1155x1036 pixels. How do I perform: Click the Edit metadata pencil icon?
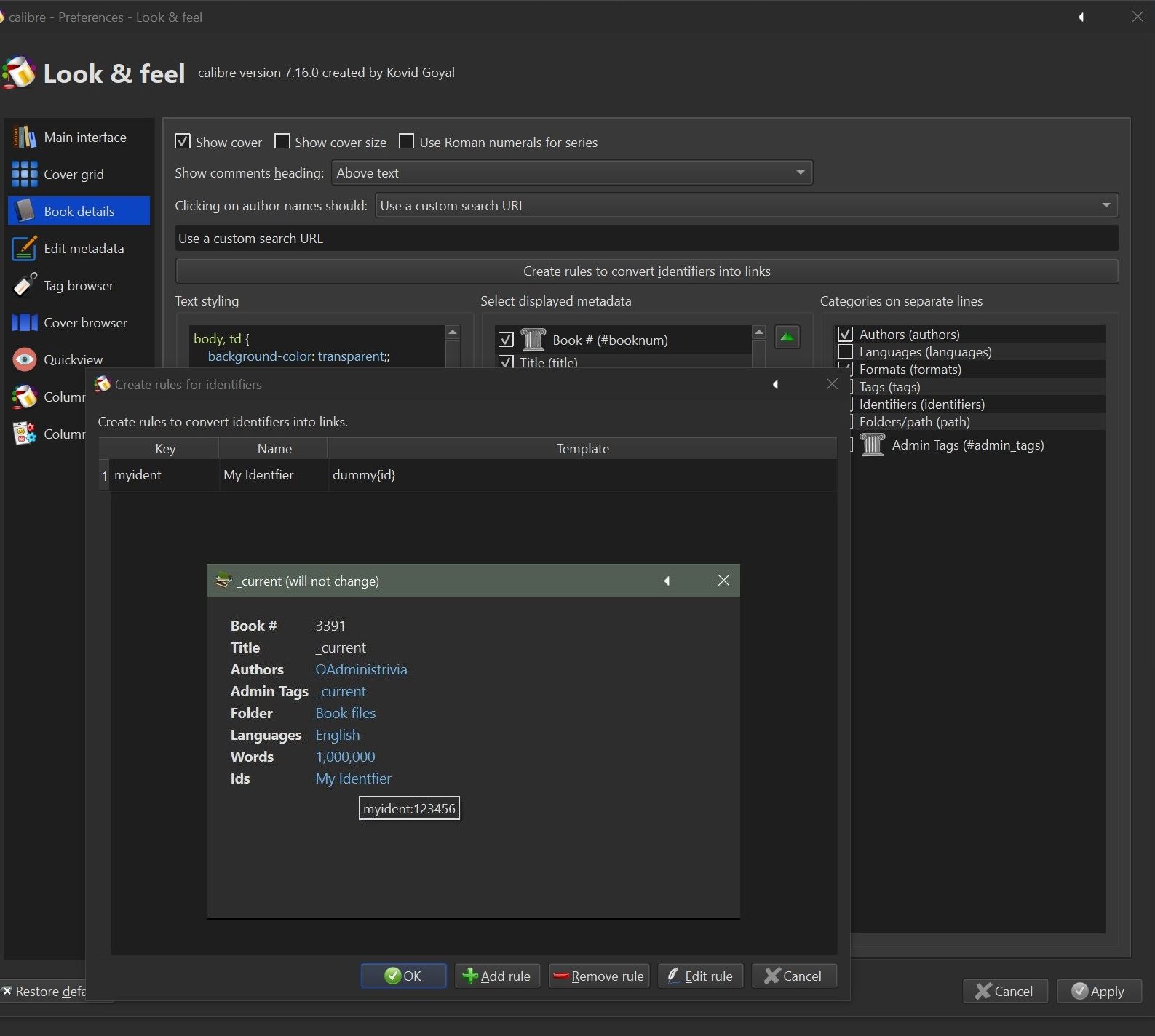[x=25, y=248]
